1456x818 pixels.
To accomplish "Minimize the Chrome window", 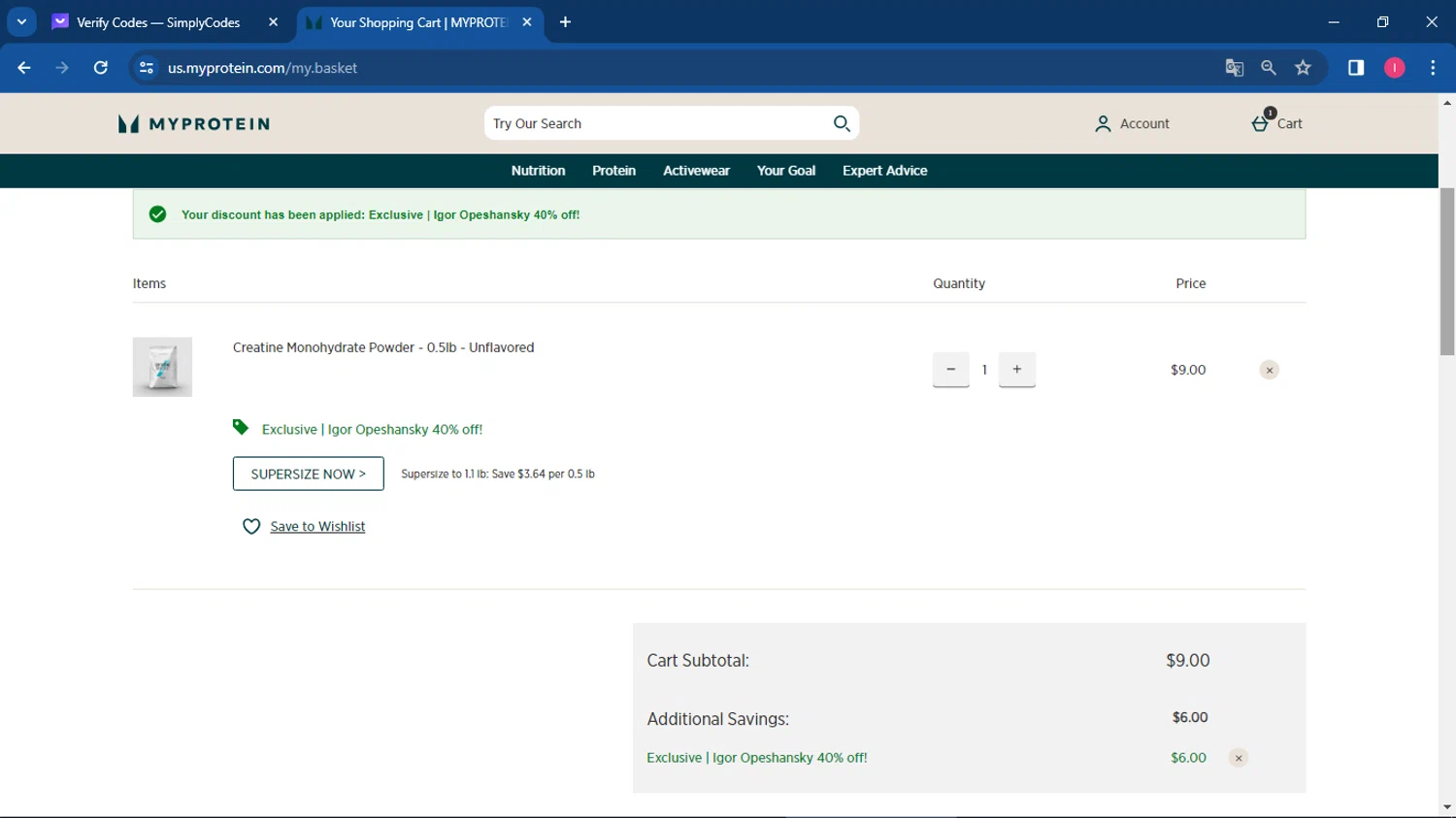I will [1334, 21].
